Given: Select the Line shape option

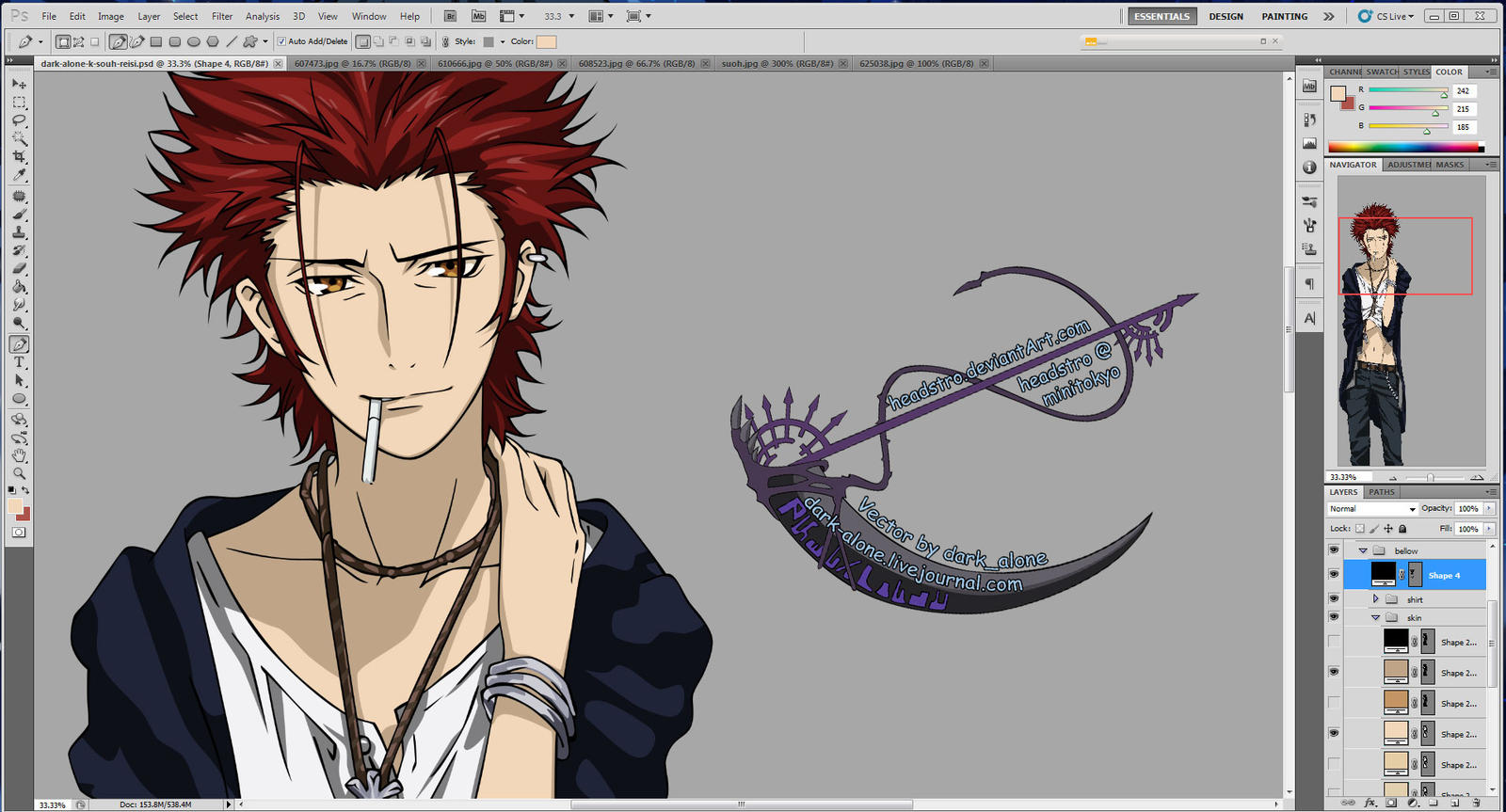Looking at the screenshot, I should 232,41.
